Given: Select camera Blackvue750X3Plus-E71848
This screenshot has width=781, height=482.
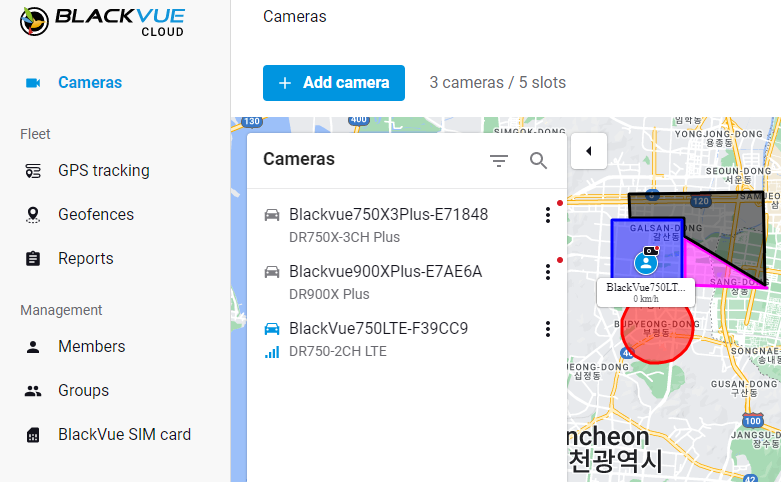Looking at the screenshot, I should click(x=389, y=215).
